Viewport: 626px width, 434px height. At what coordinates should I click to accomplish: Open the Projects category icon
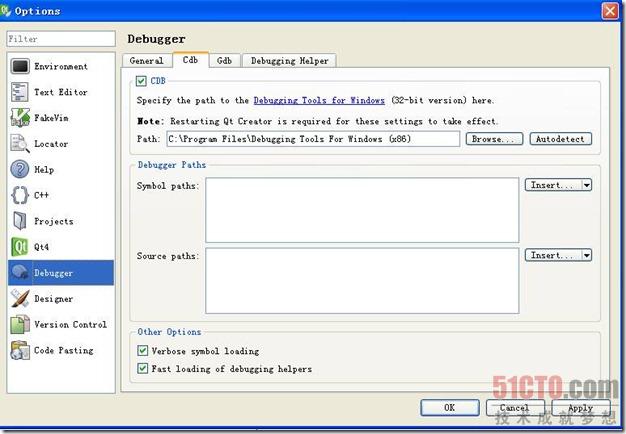pyautogui.click(x=20, y=221)
